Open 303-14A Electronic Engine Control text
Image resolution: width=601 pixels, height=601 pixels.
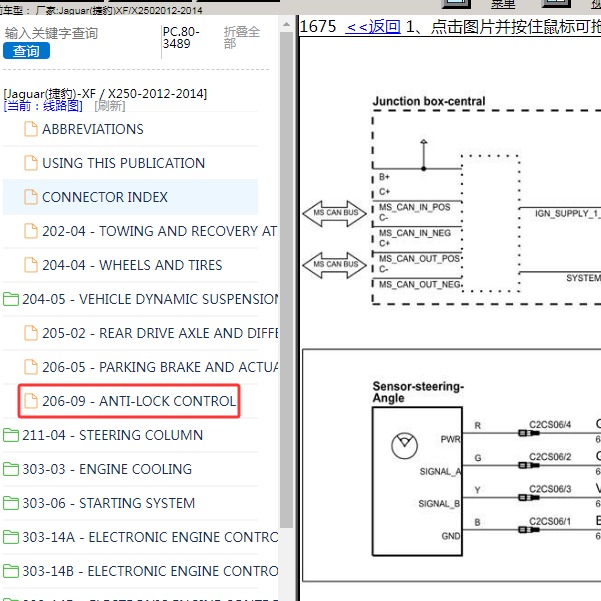point(150,537)
